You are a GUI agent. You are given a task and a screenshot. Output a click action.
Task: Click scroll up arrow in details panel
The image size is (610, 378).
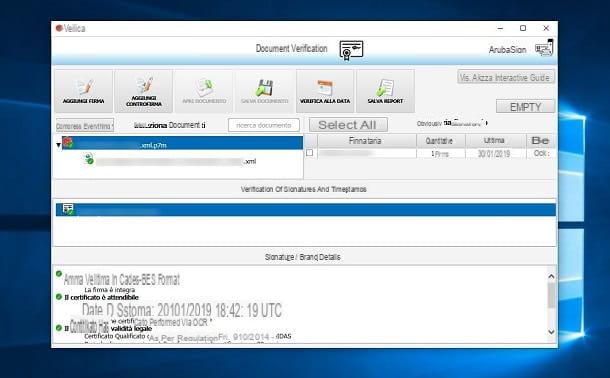pos(551,276)
